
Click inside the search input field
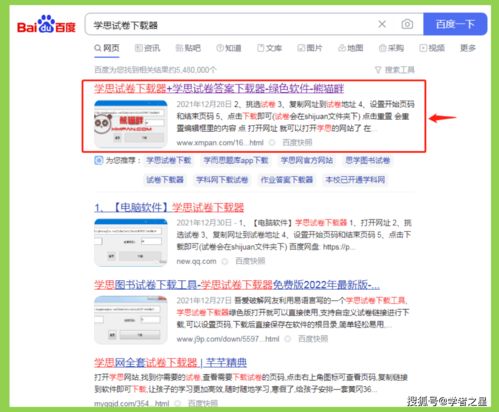coord(233,25)
